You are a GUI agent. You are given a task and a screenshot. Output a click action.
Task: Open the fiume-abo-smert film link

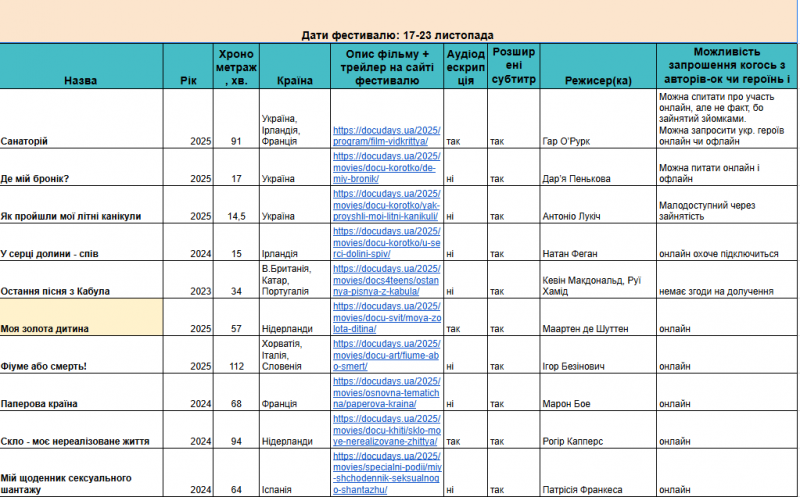(386, 355)
